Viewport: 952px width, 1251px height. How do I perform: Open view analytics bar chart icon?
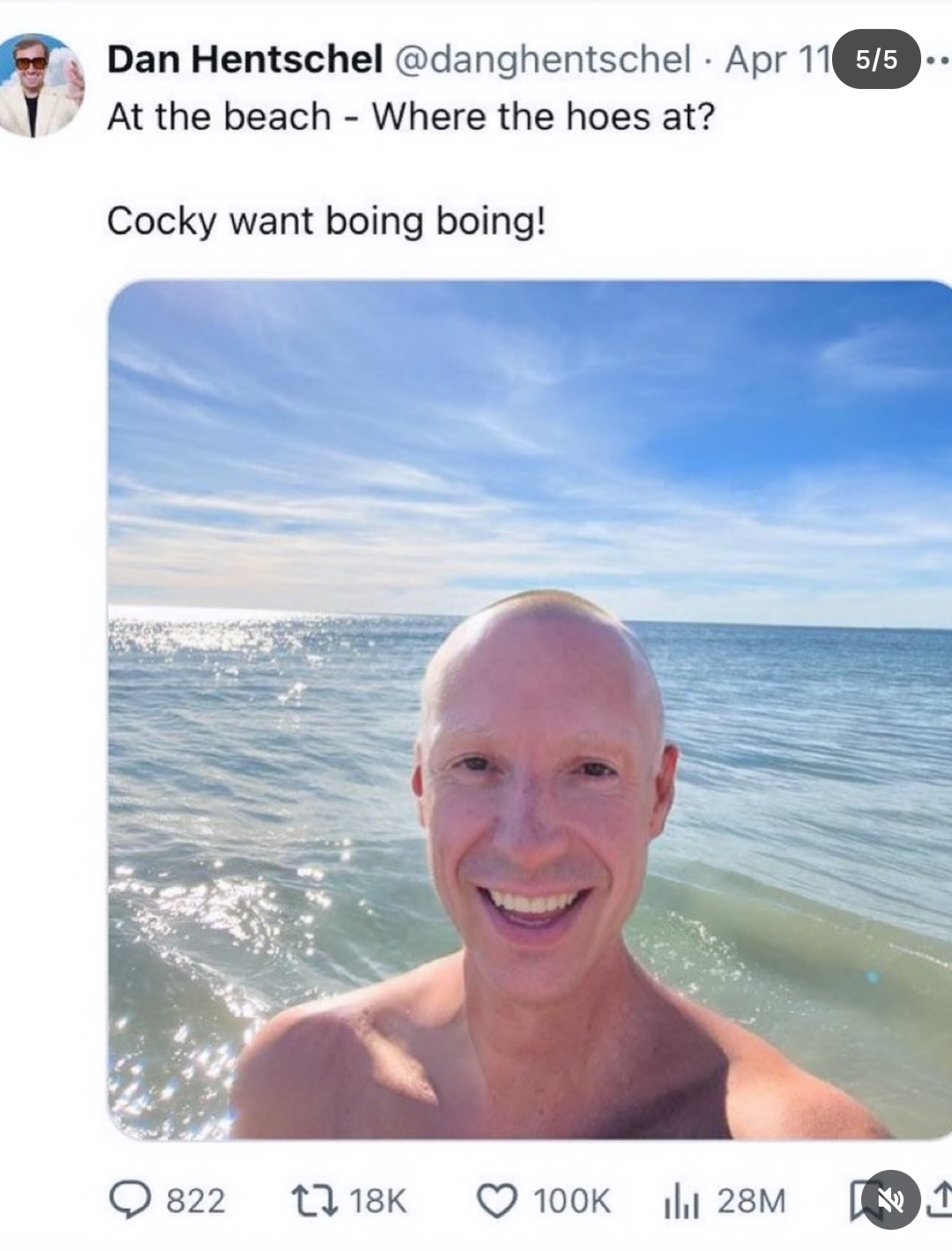(681, 1201)
